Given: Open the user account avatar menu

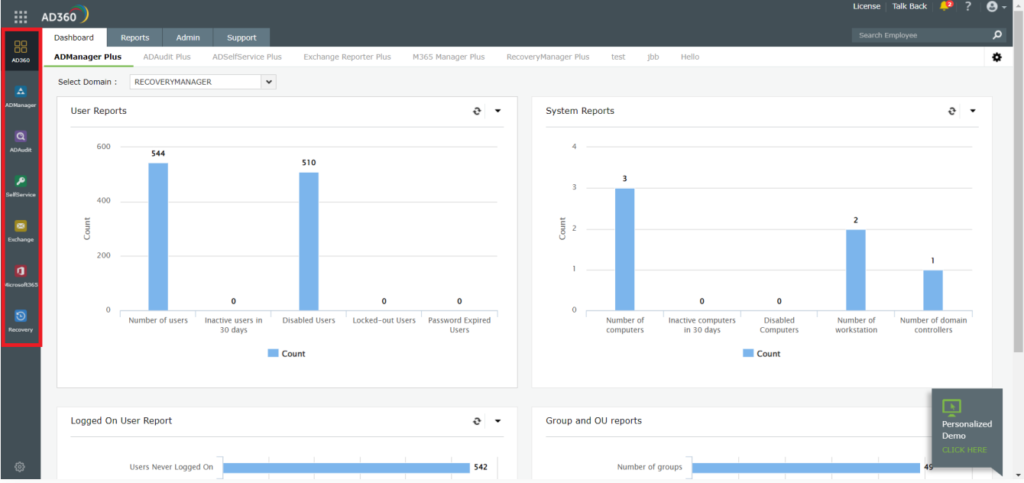Looking at the screenshot, I should click(x=996, y=7).
